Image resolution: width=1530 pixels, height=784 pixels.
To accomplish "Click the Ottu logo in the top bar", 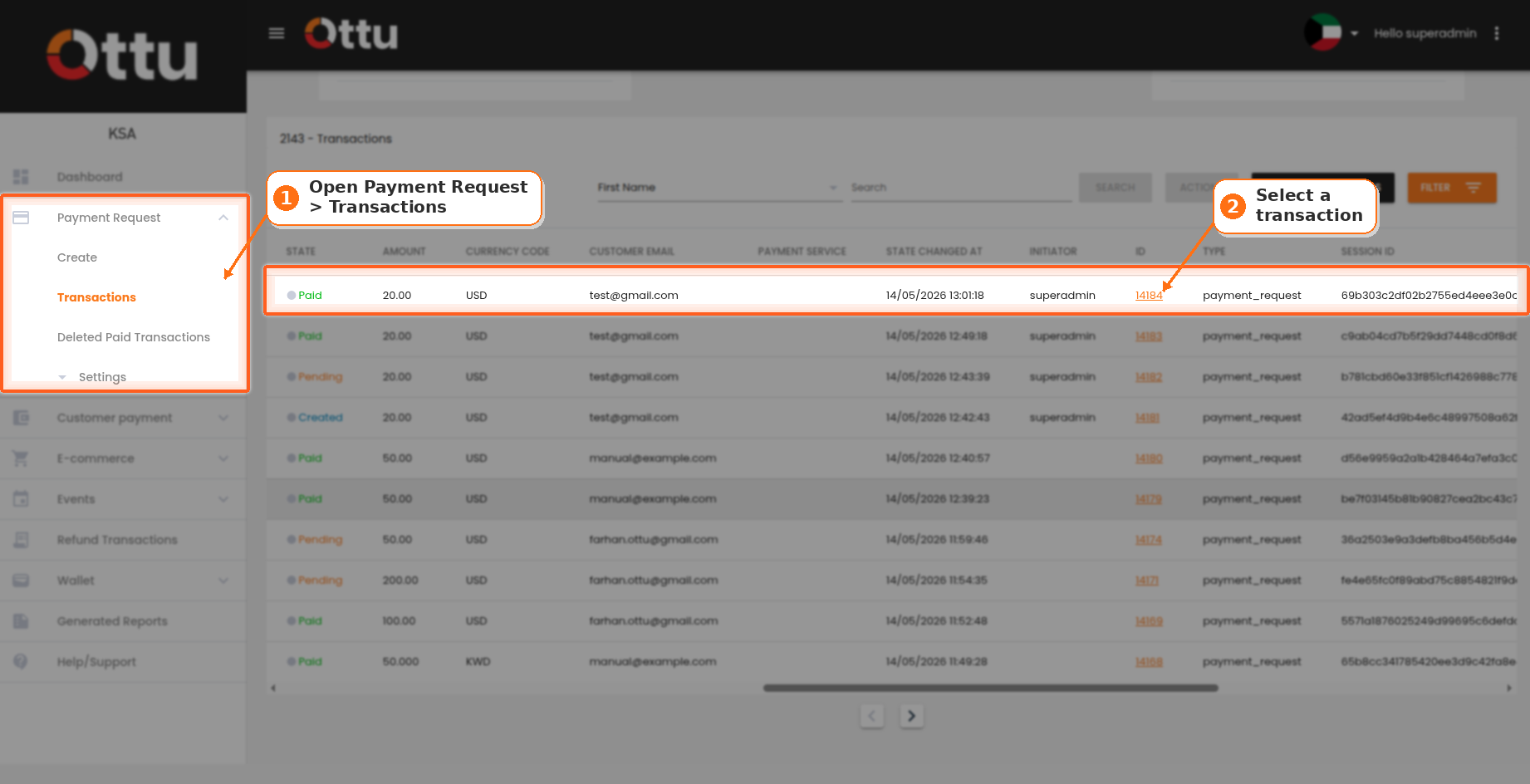I will point(351,33).
